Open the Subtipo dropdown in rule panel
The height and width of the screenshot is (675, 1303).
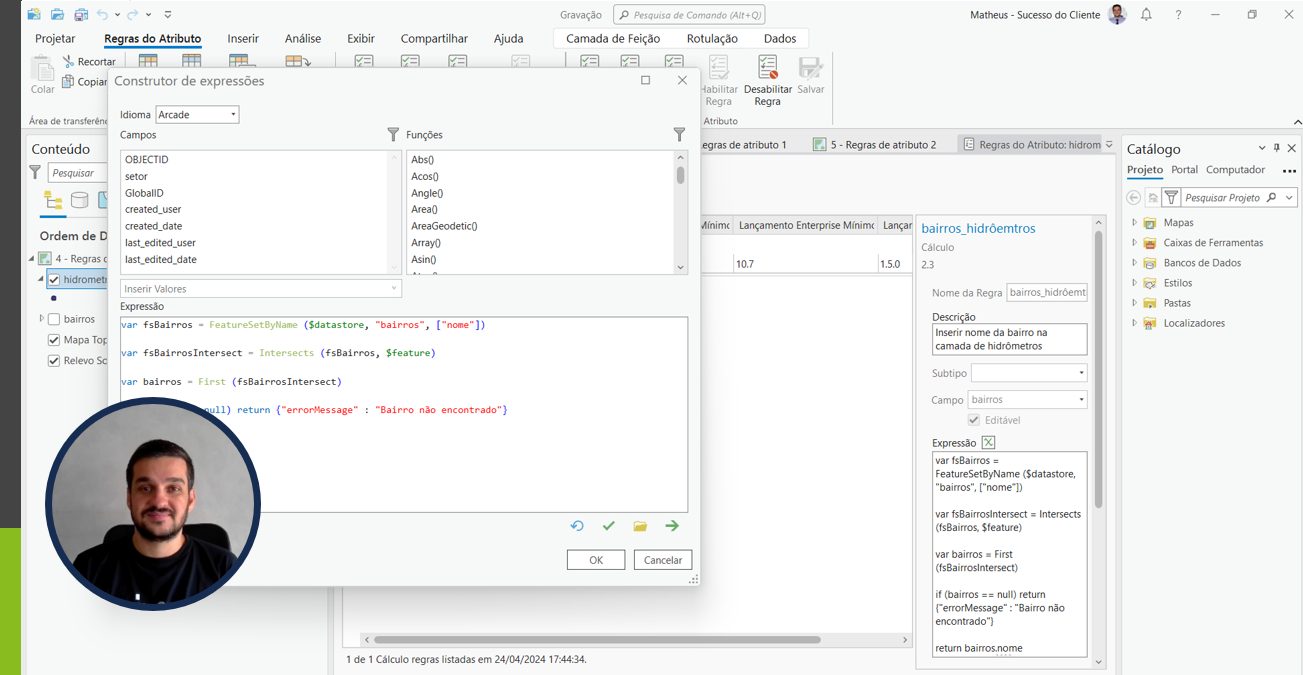click(1028, 373)
